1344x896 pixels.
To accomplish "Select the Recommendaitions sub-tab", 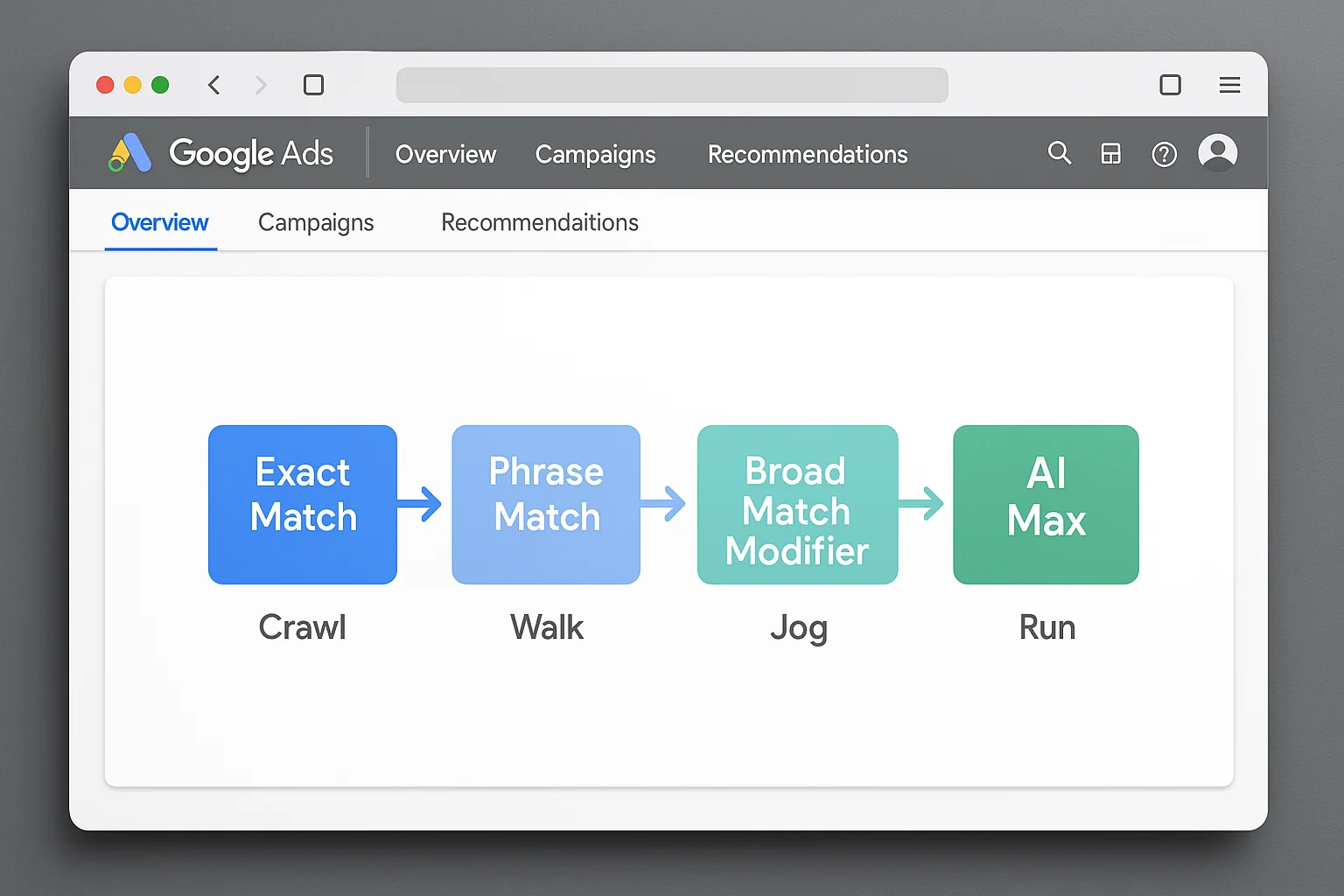I will (539, 222).
